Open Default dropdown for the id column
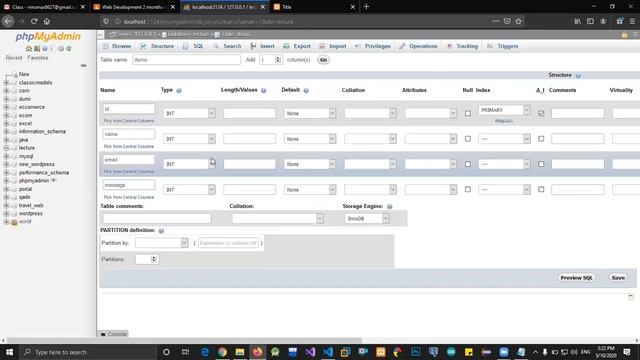640x360 pixels. [310, 113]
